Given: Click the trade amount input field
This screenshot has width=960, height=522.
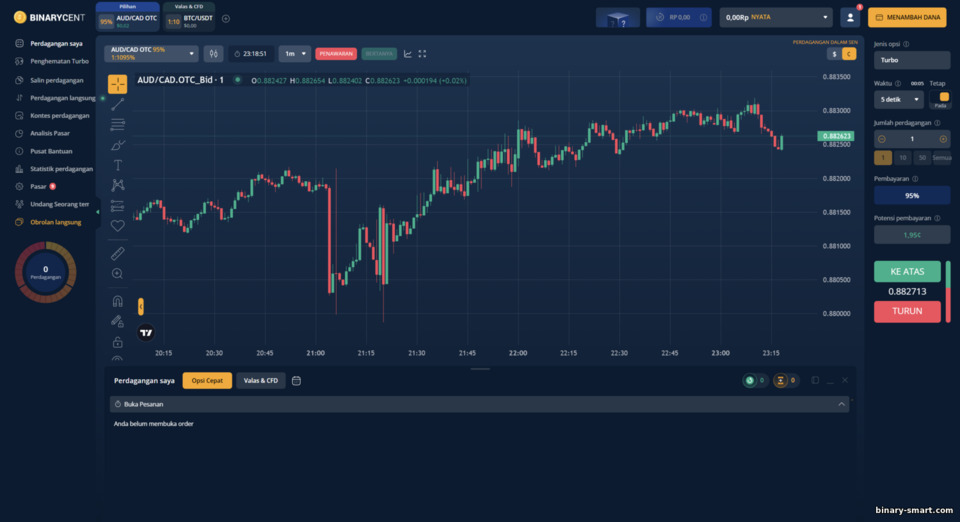Looking at the screenshot, I should pos(912,139).
